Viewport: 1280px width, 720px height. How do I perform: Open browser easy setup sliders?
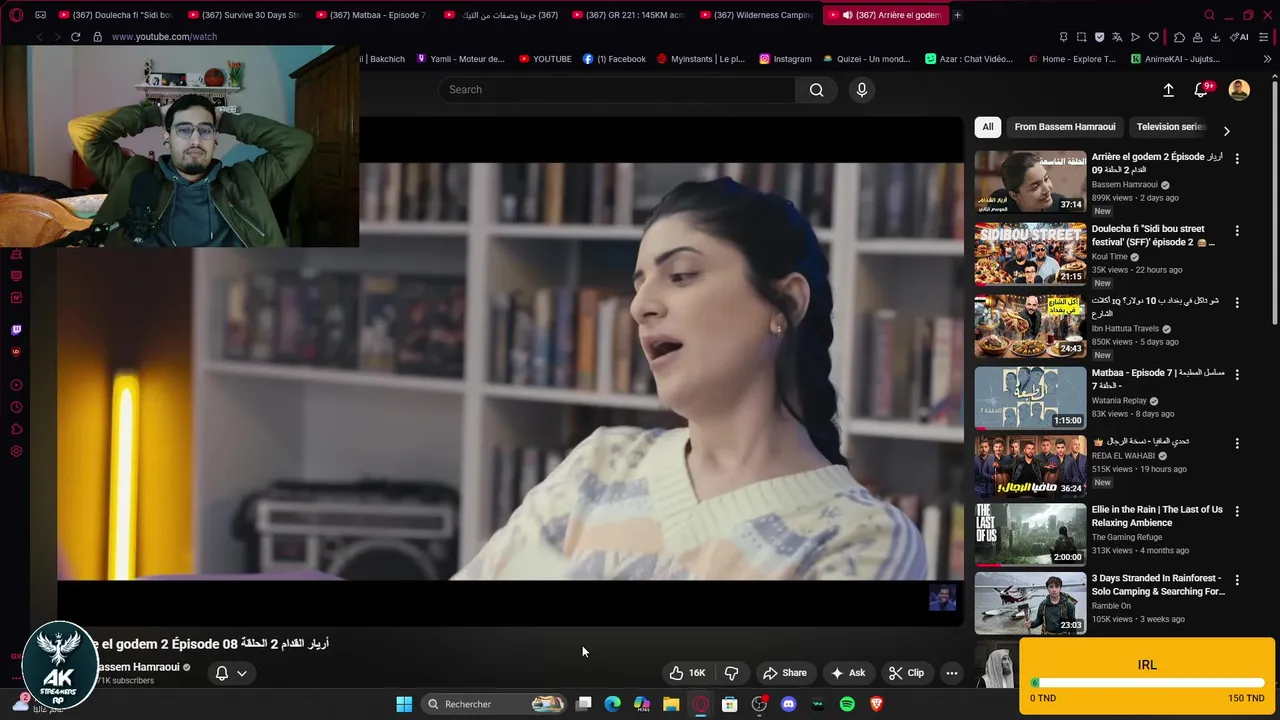tap(1265, 37)
